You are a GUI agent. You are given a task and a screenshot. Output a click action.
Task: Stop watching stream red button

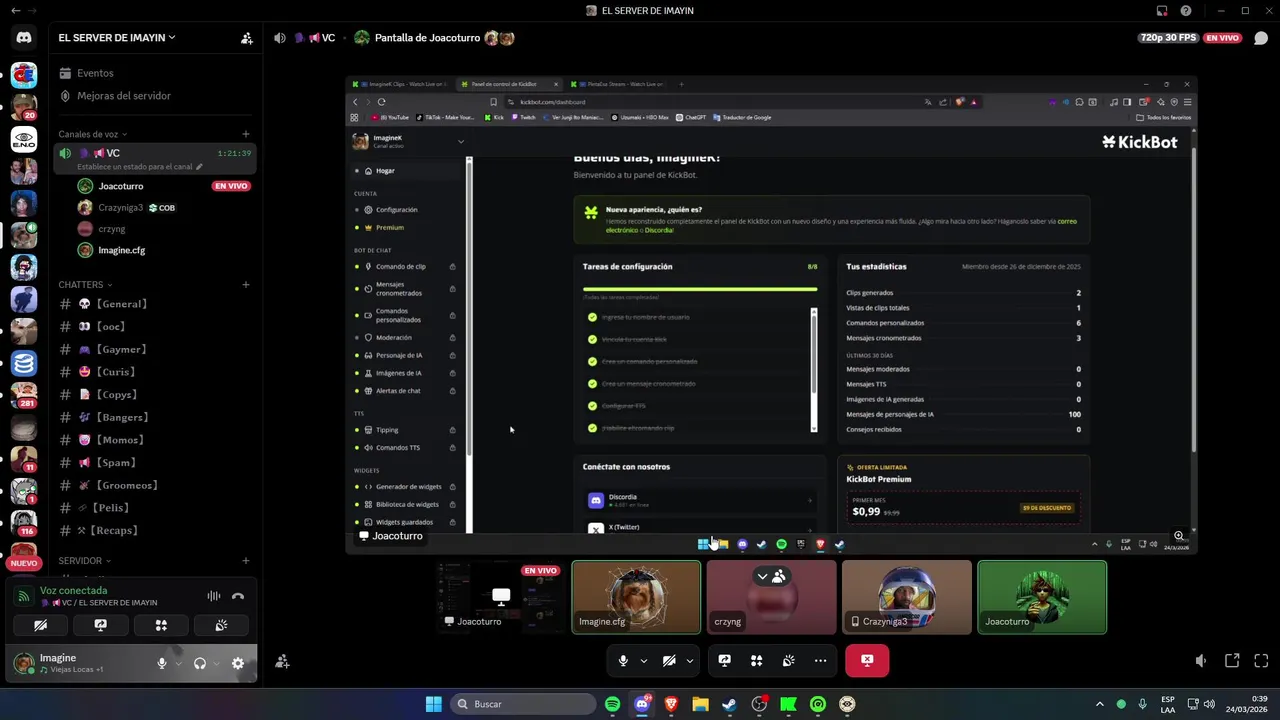[867, 660]
